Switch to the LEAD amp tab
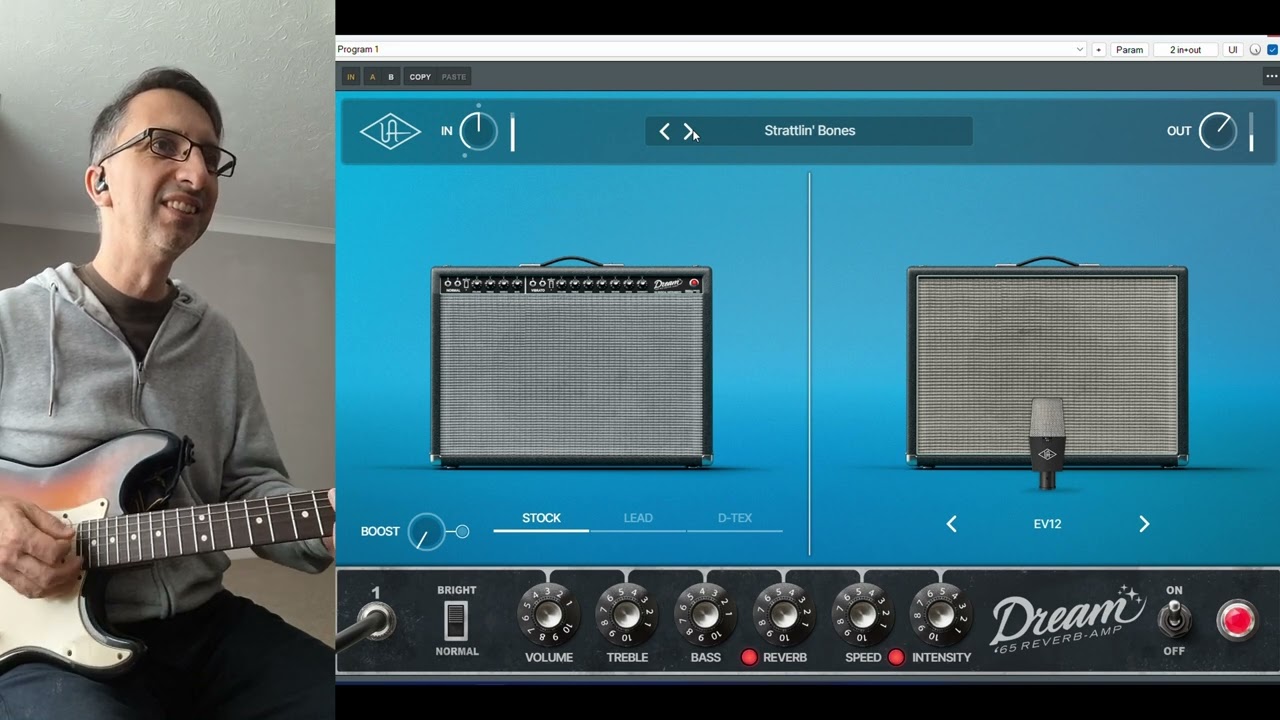 638,518
